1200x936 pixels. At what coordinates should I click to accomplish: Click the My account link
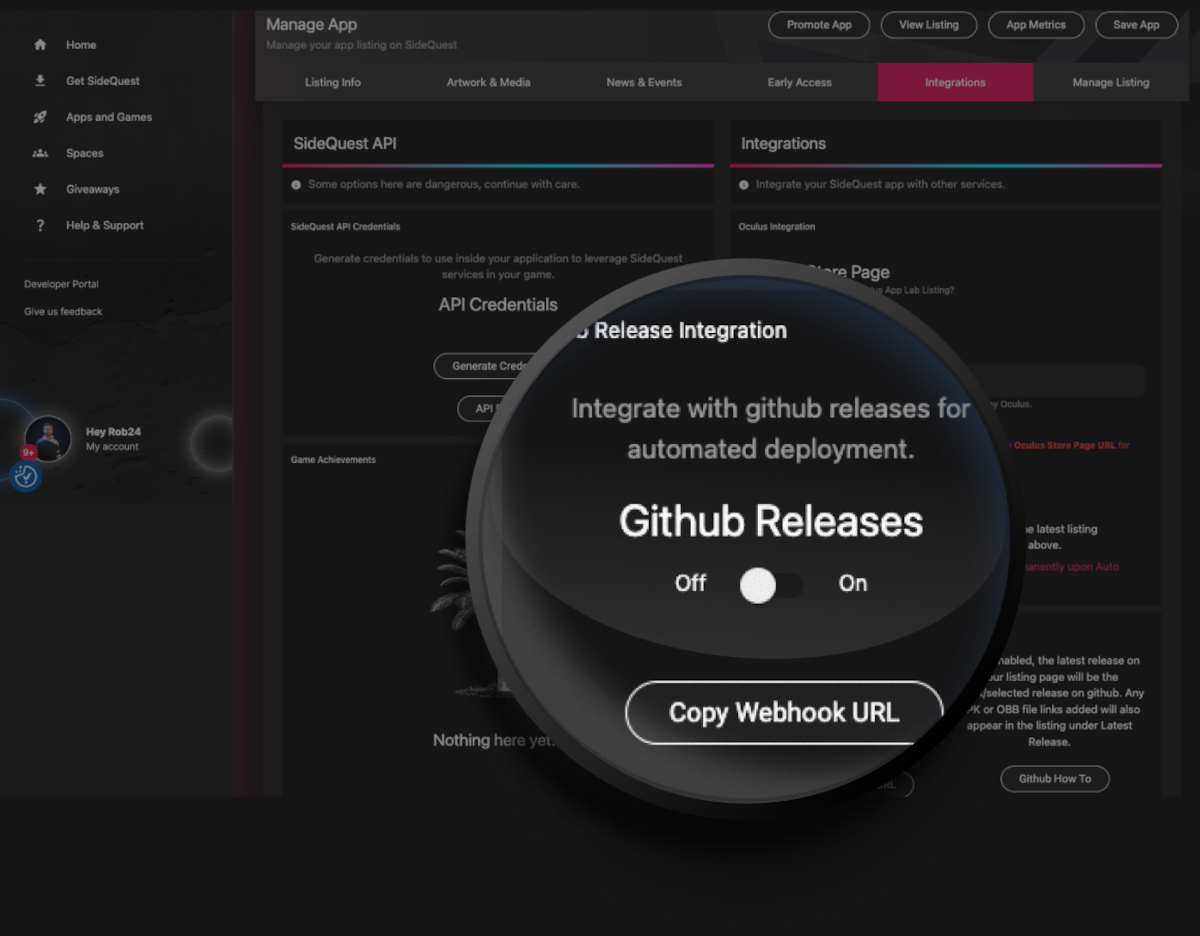(x=112, y=447)
